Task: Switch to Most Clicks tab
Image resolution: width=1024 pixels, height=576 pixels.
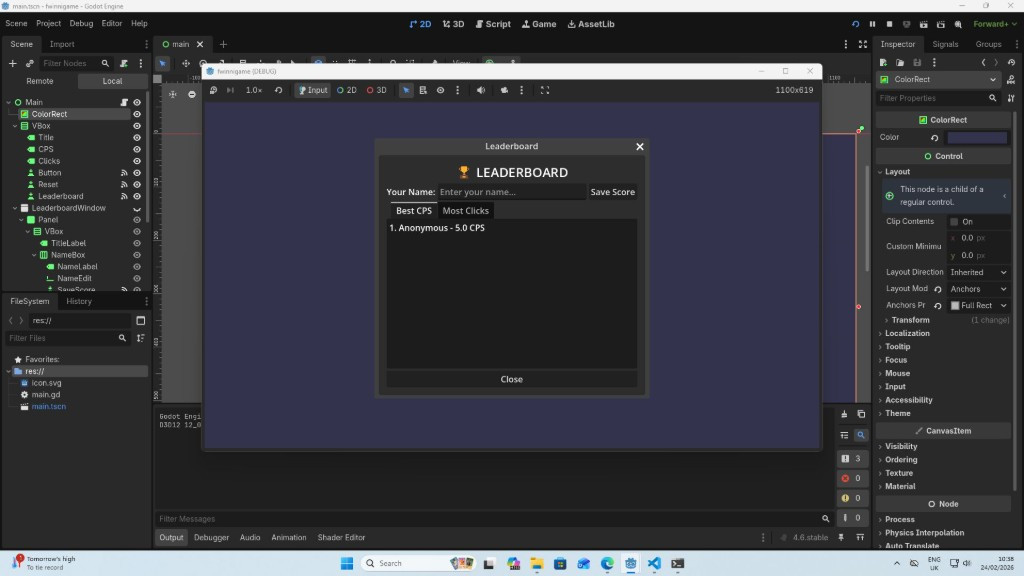Action: (465, 211)
